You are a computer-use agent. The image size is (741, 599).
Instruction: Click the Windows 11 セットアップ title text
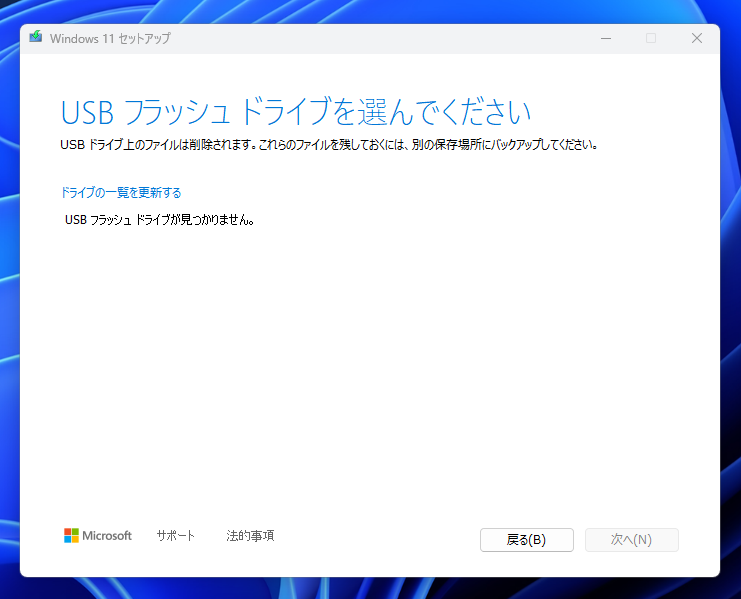click(x=110, y=38)
